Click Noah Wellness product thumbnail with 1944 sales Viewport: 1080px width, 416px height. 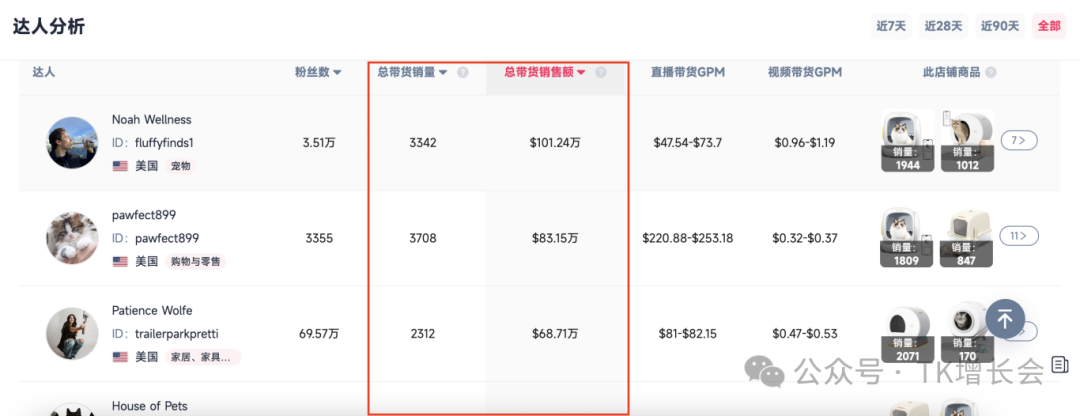pyautogui.click(x=907, y=141)
